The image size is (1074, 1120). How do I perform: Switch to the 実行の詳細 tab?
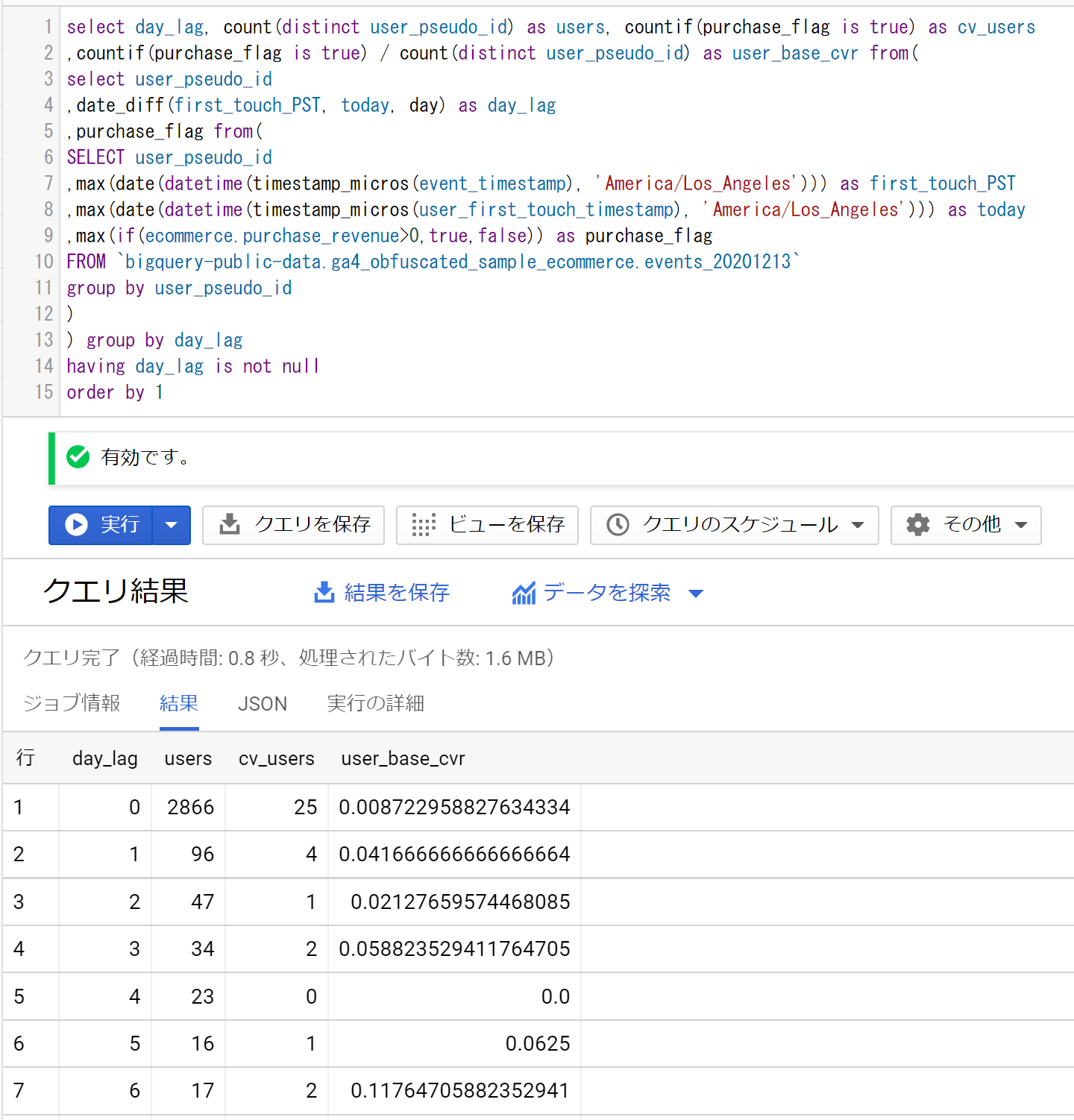coord(375,703)
